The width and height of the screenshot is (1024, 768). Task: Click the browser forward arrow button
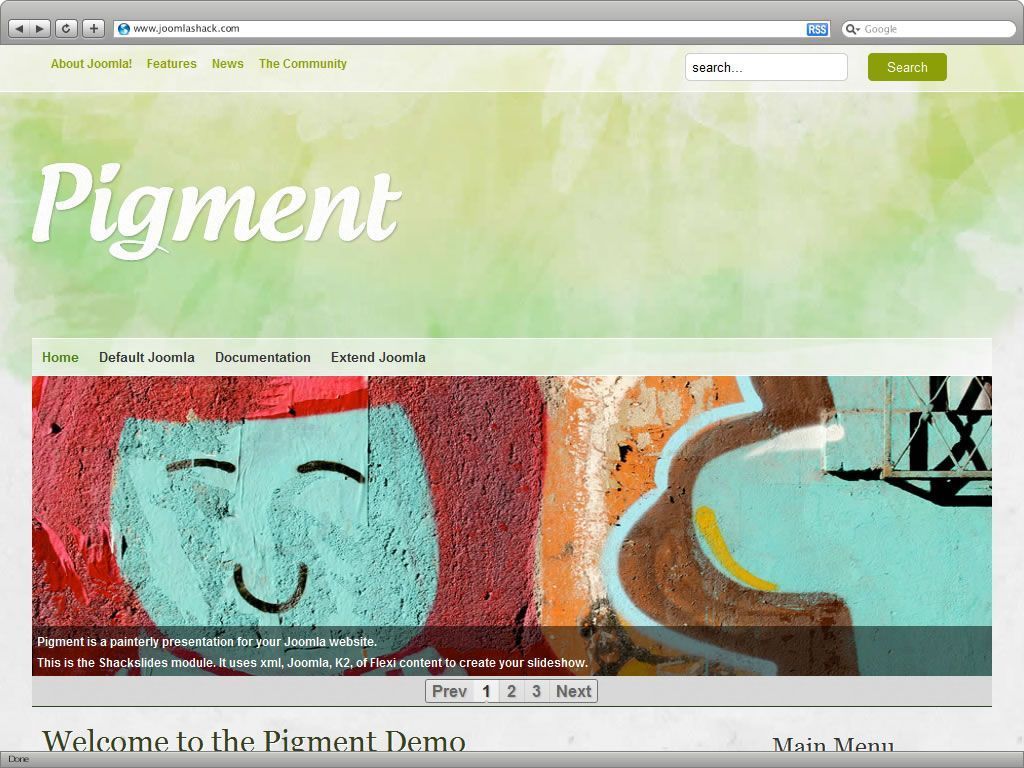40,29
